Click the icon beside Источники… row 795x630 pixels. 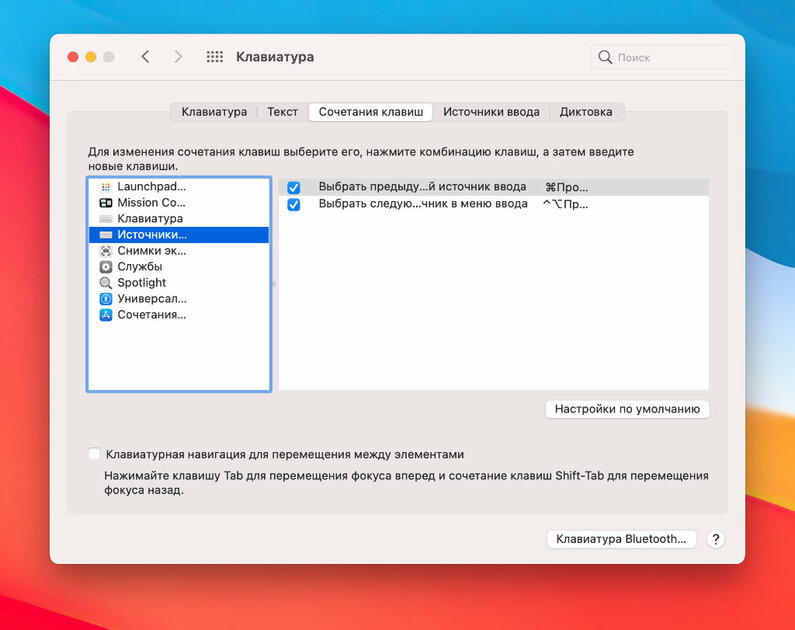105,235
